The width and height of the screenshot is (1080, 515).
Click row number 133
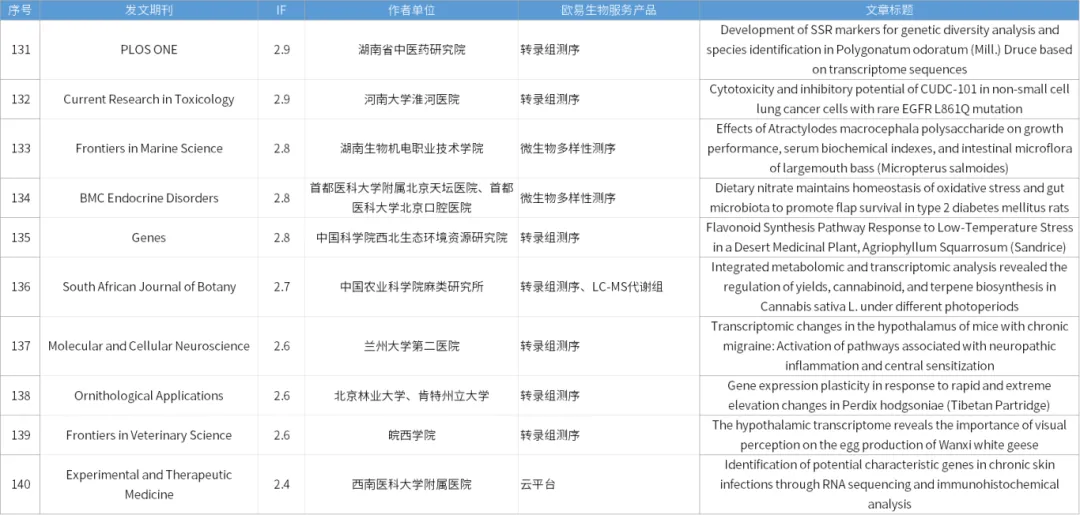[x=20, y=149]
